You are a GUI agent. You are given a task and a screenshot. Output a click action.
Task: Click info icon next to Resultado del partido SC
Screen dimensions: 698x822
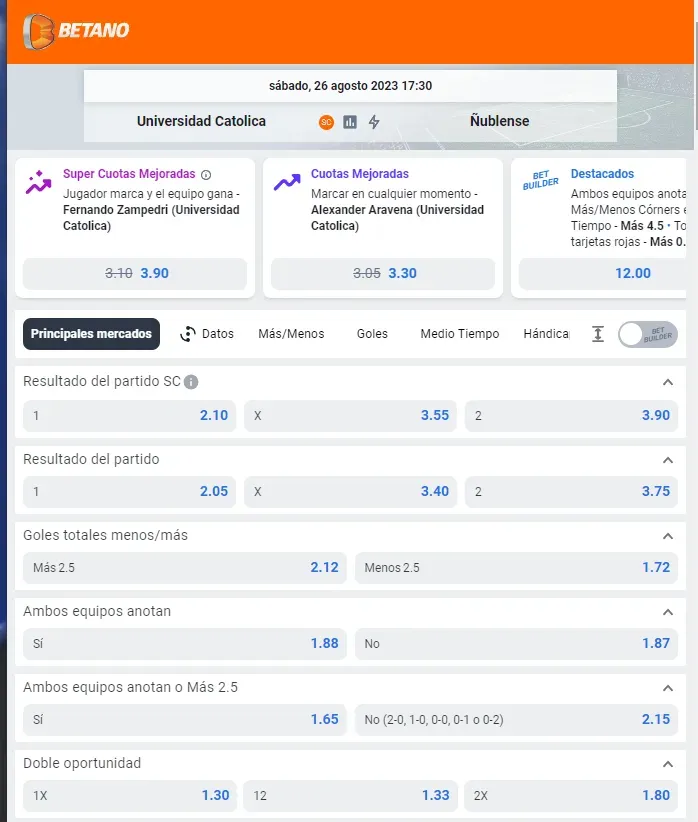coord(191,382)
